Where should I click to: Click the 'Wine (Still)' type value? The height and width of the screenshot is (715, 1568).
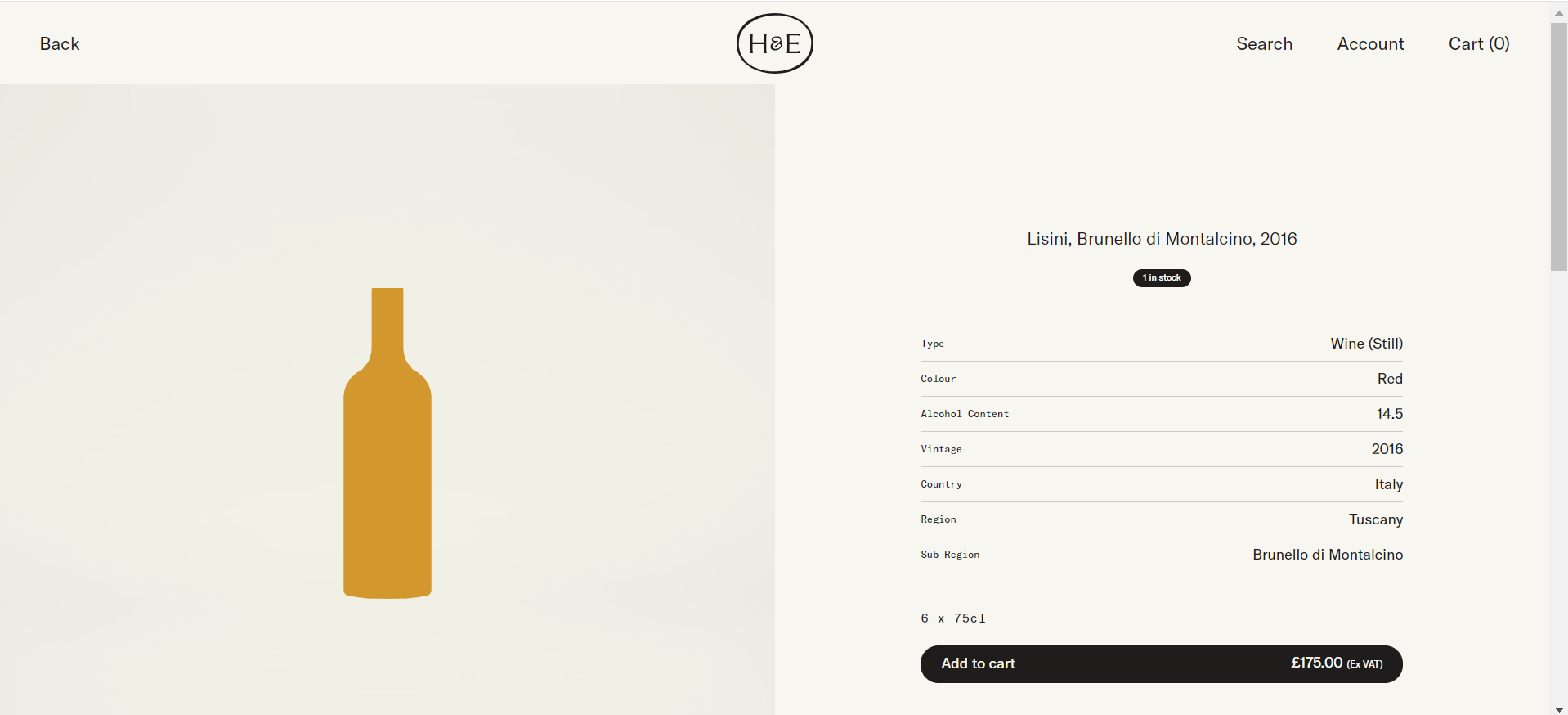coord(1366,344)
